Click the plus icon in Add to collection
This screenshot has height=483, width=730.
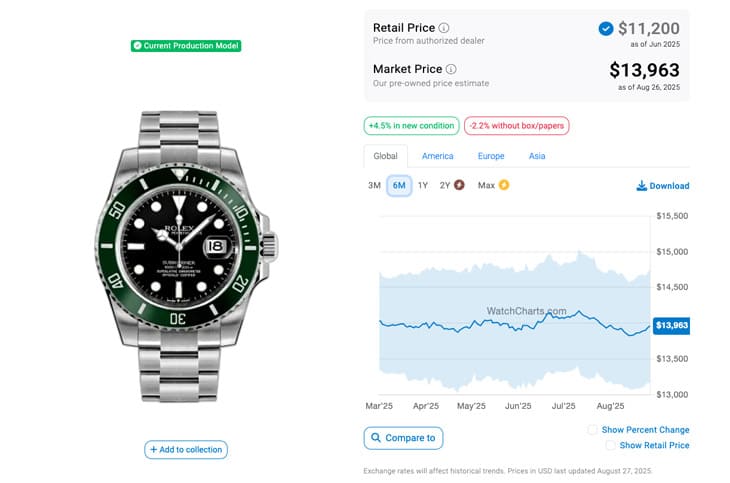pyautogui.click(x=154, y=449)
